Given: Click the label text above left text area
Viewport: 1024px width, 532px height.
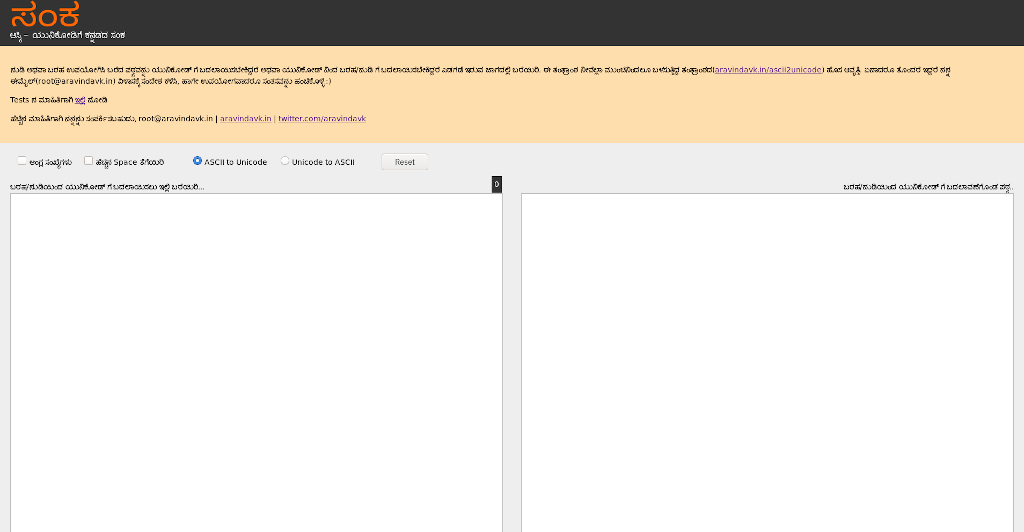Looking at the screenshot, I should pos(107,186).
